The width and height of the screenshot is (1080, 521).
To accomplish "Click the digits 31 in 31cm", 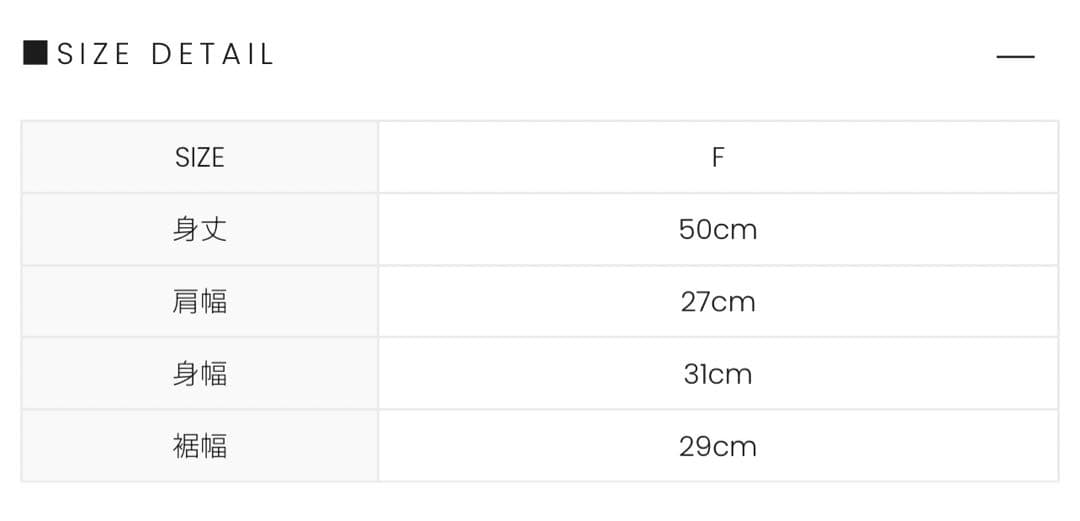I will [x=694, y=374].
